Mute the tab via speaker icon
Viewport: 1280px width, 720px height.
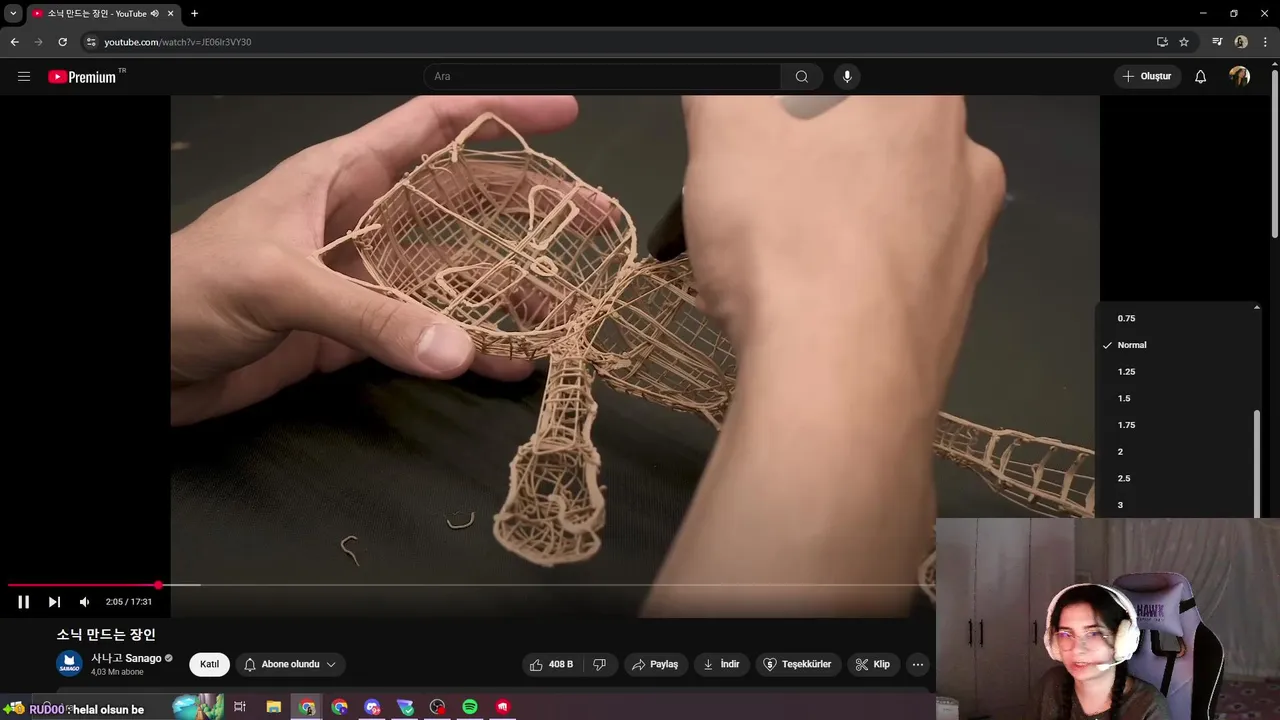point(155,14)
